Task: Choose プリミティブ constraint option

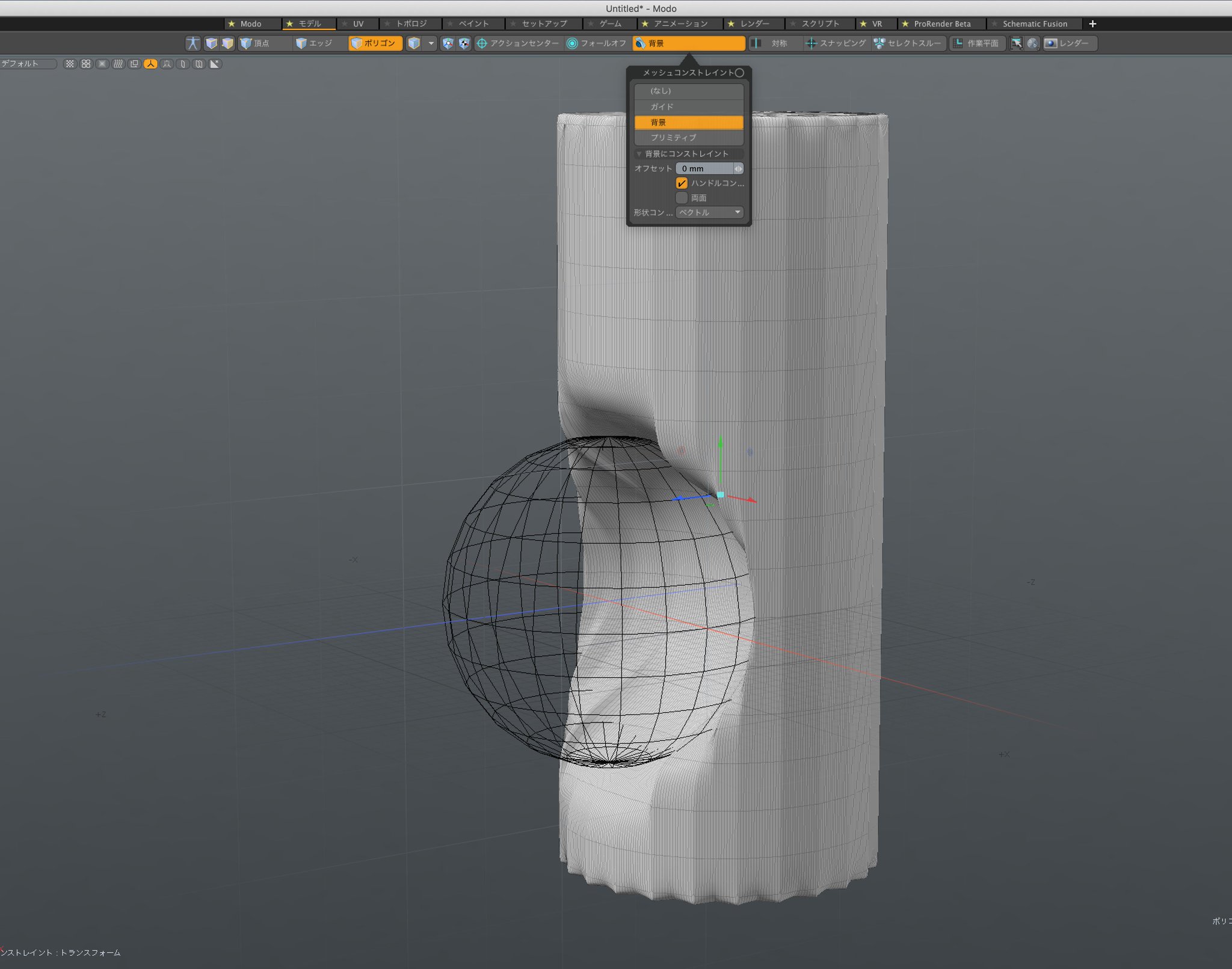Action: tap(688, 138)
